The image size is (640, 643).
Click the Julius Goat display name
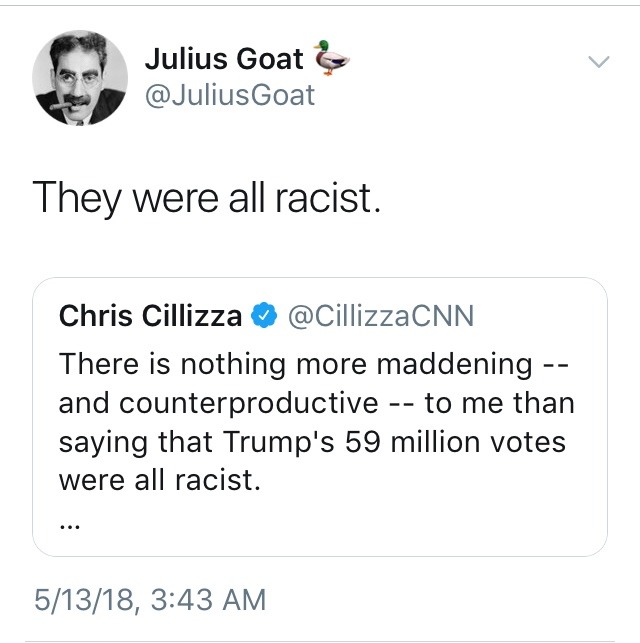coord(224,59)
